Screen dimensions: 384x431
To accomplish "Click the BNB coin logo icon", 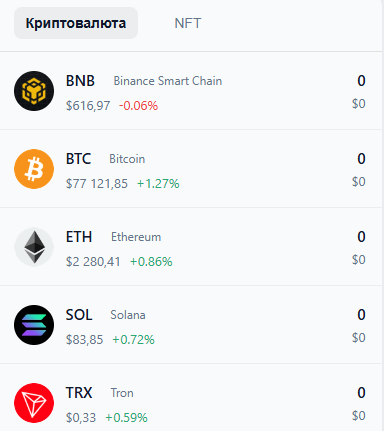I will coord(34,91).
